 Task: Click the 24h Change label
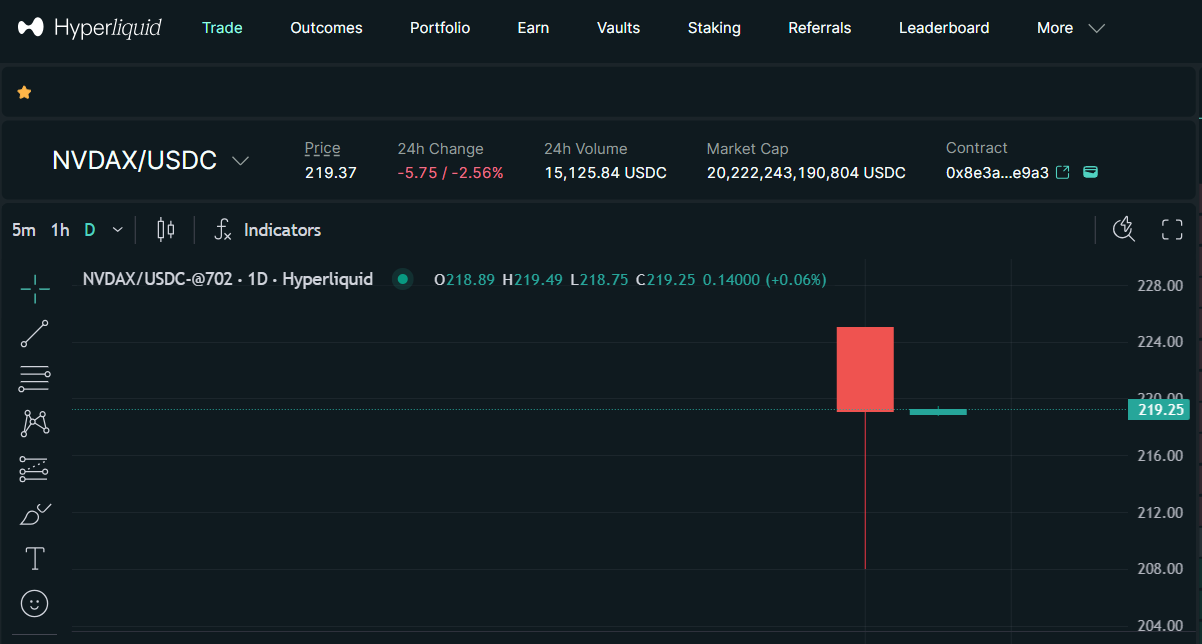click(440, 148)
